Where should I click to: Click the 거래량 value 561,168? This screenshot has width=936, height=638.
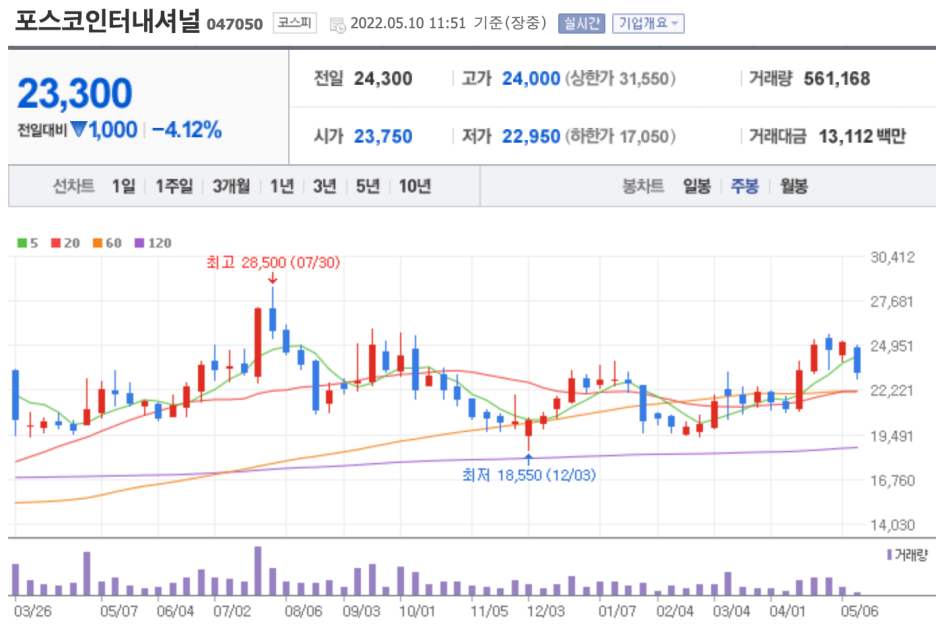pyautogui.click(x=836, y=79)
